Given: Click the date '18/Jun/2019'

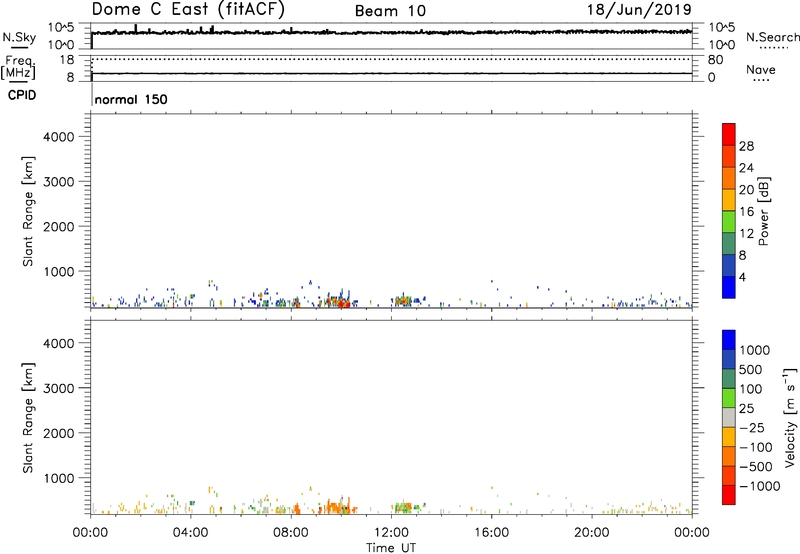Looking at the screenshot, I should point(639,9).
